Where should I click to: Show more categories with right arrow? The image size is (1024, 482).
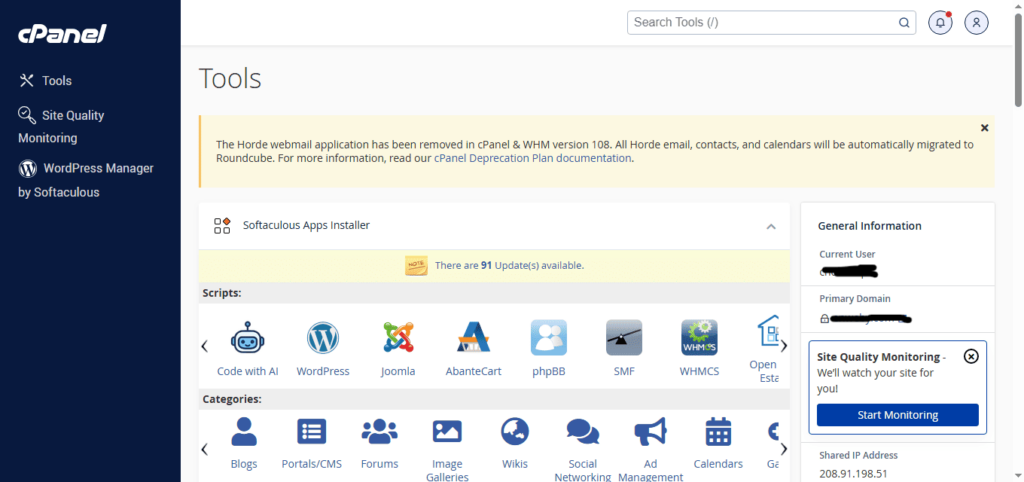click(x=784, y=449)
